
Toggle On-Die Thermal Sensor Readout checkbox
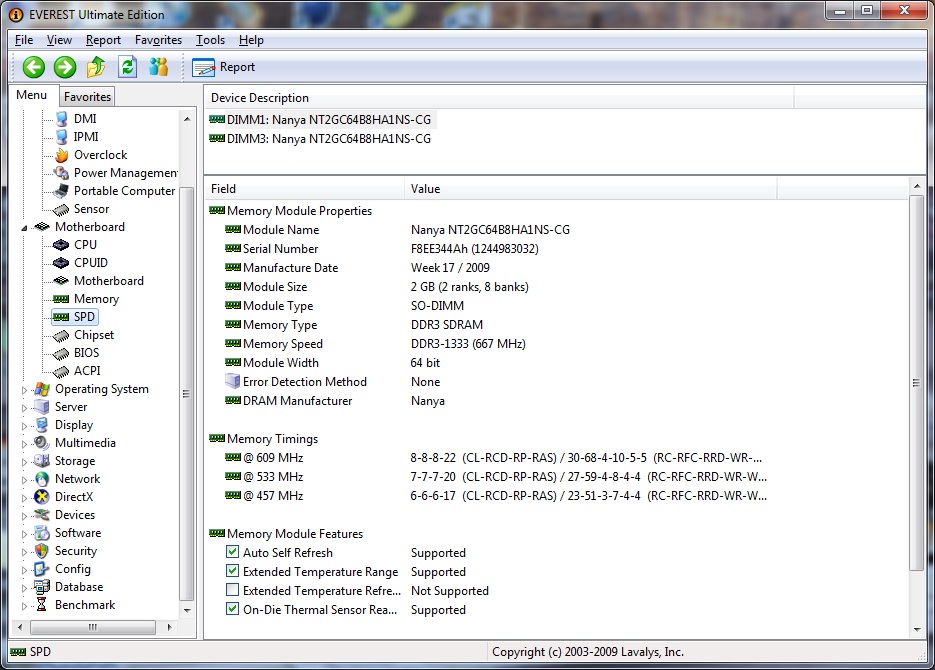pos(233,609)
